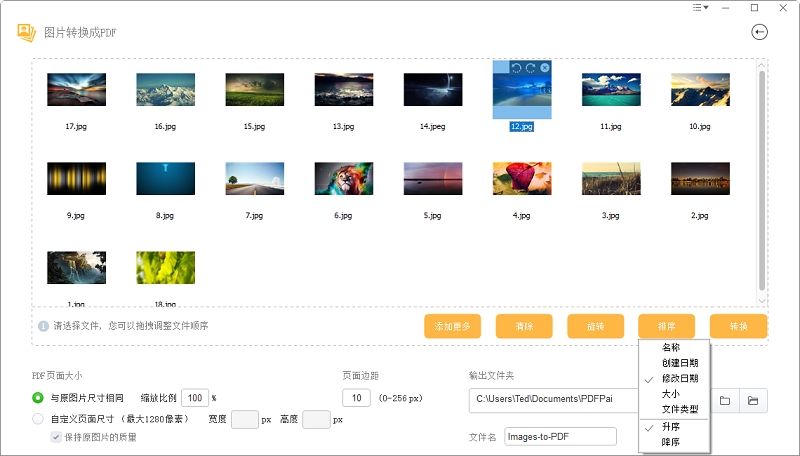
Task: Open output folder icon
Action: (x=753, y=401)
